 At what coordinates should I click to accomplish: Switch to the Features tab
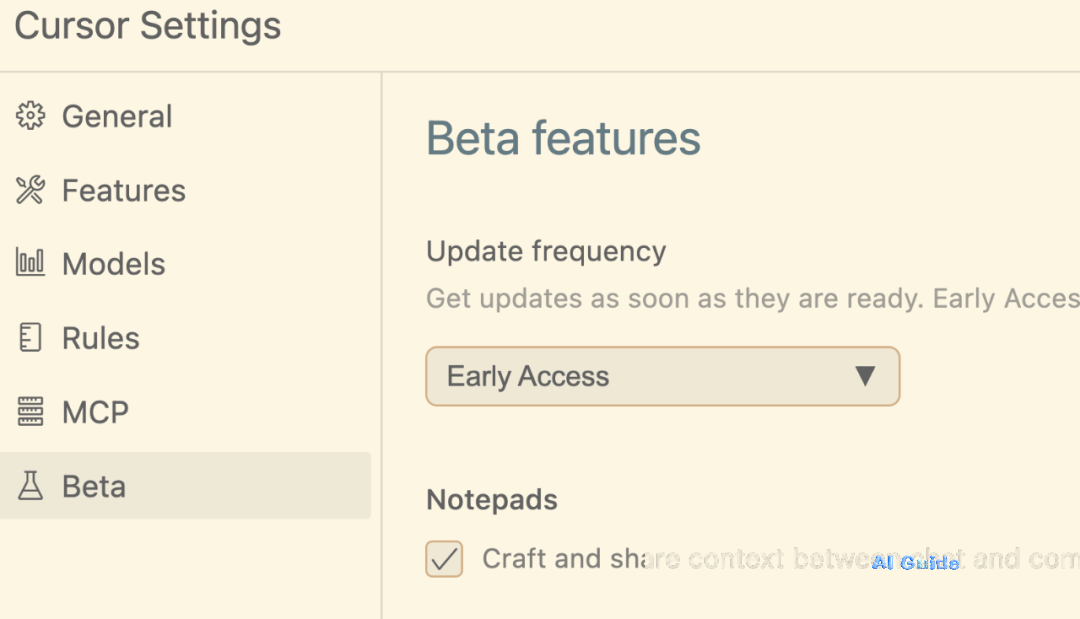click(x=124, y=190)
